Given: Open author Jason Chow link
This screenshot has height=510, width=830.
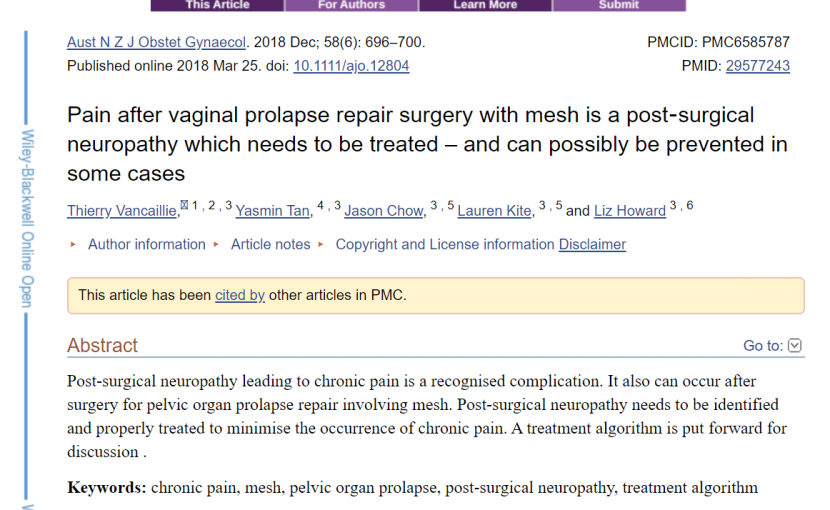Looking at the screenshot, I should [x=384, y=211].
